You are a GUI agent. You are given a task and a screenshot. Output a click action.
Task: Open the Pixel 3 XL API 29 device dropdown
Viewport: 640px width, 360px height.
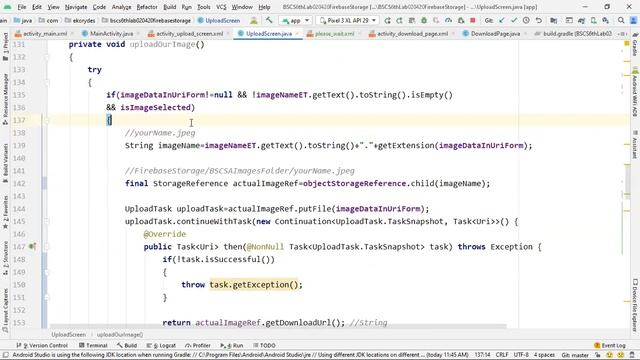(348, 20)
